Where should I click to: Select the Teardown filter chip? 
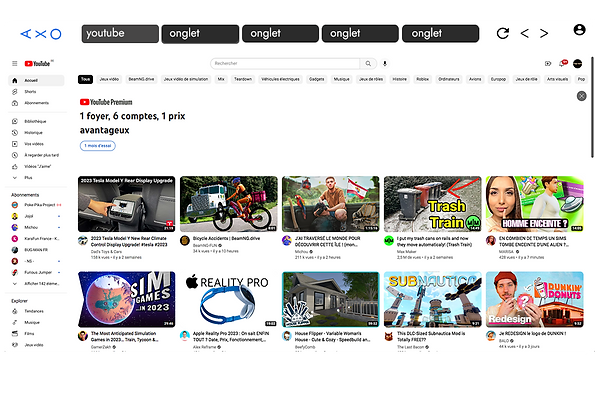coord(243,79)
